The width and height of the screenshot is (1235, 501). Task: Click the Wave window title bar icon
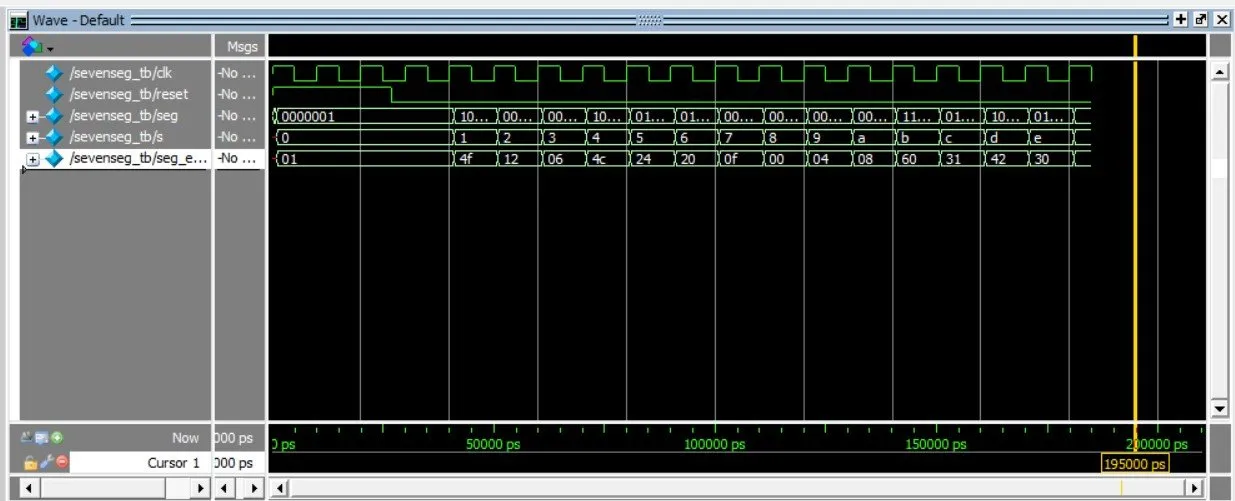pyautogui.click(x=18, y=19)
